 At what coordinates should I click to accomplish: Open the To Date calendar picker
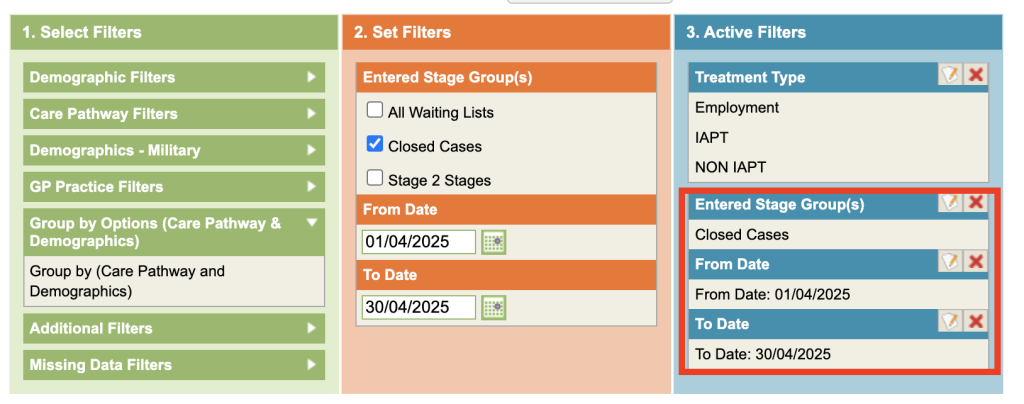pos(493,307)
